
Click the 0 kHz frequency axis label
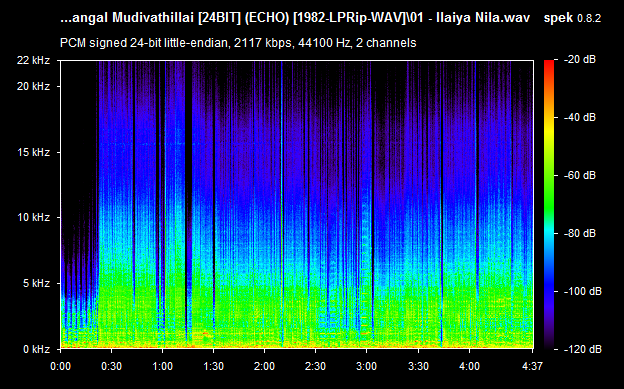37,349
